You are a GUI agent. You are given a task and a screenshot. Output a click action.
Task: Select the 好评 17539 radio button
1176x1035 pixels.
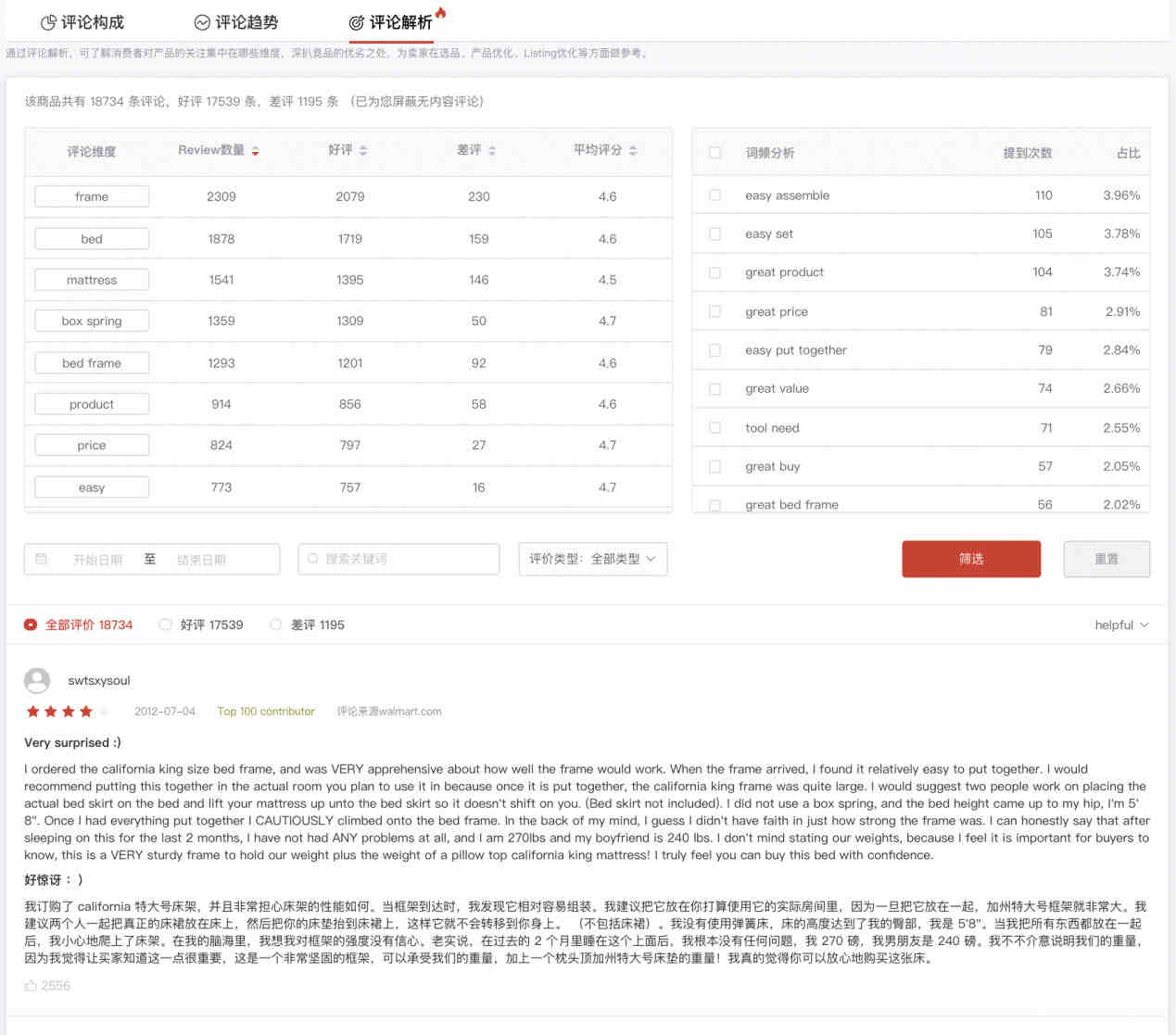click(x=165, y=625)
